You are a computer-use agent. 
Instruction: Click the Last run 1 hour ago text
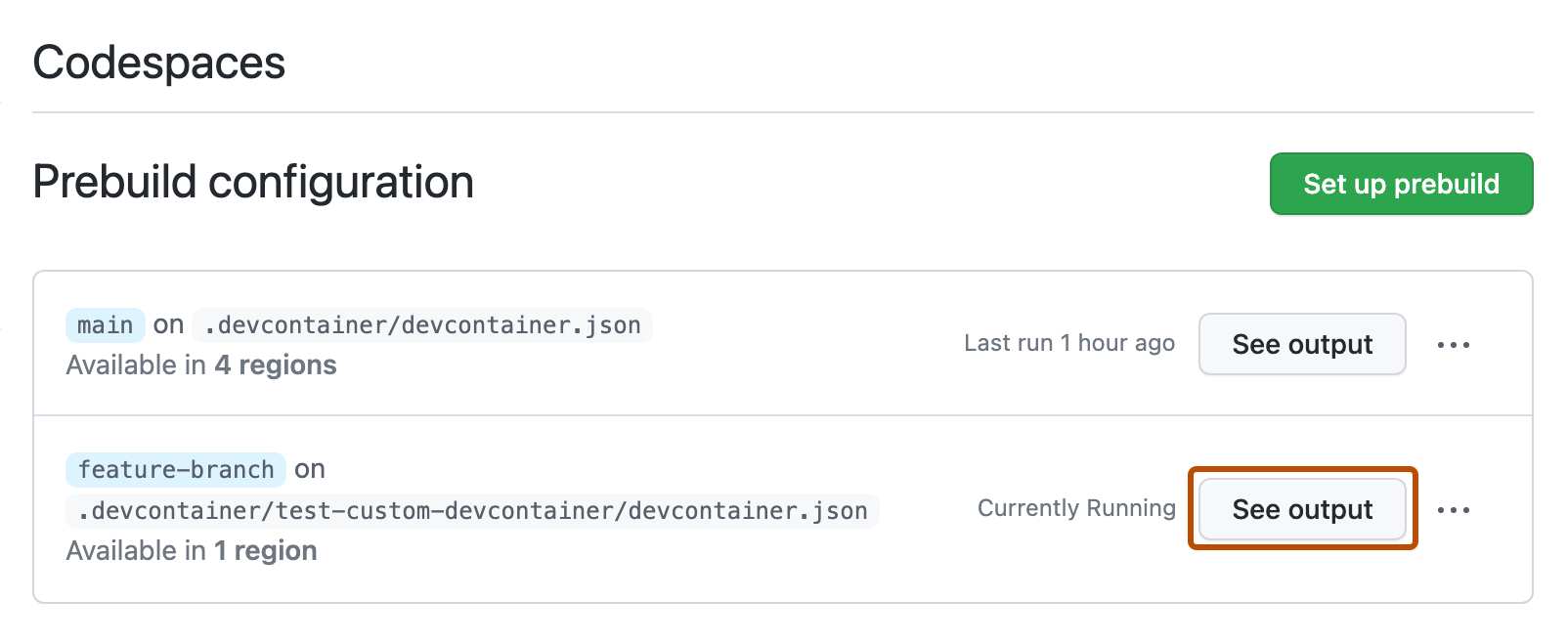tap(1068, 343)
